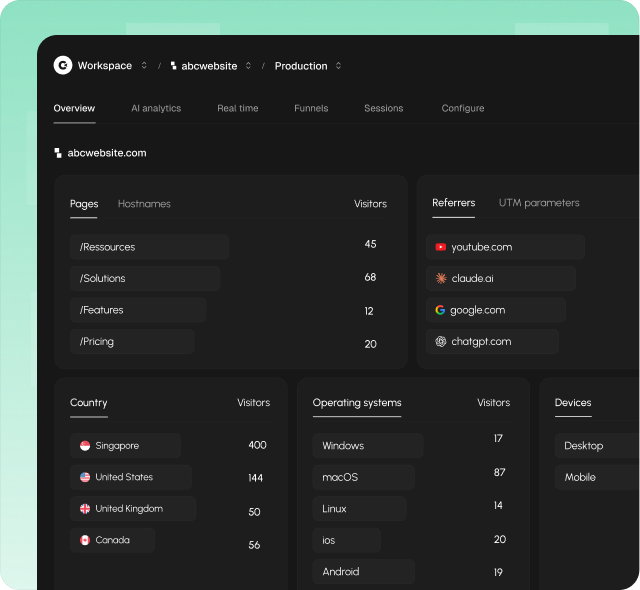
Task: Click Visitors header in Operating systems card
Action: click(x=493, y=403)
